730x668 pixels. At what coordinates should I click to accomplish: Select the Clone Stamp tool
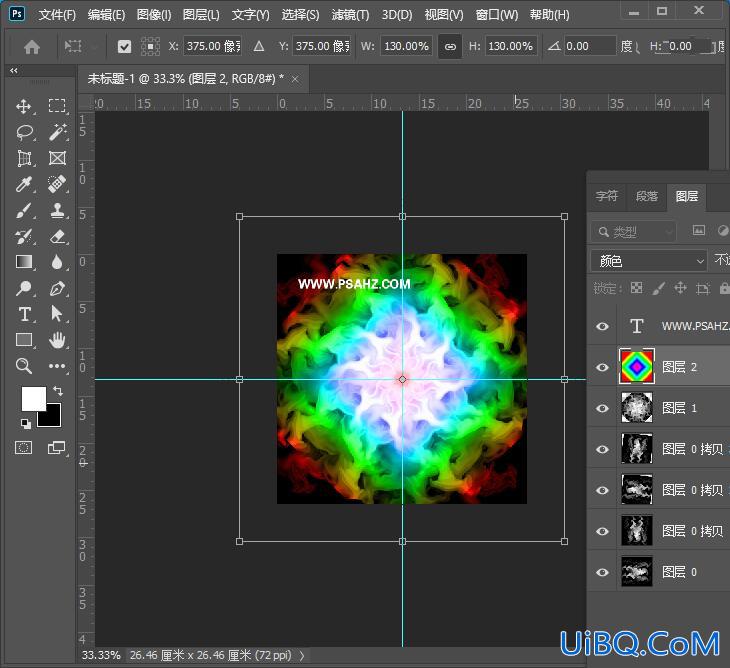57,210
